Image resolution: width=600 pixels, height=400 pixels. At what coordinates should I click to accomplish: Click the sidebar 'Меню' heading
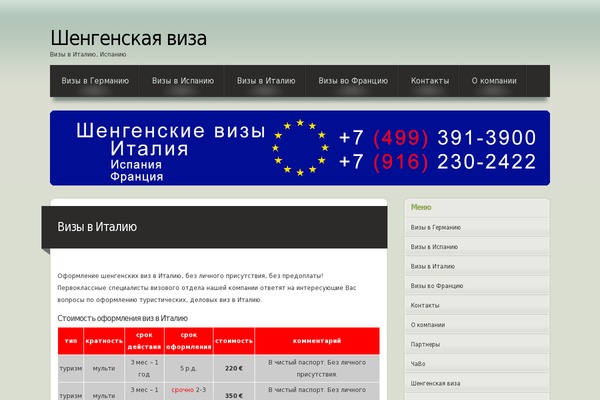pyautogui.click(x=421, y=207)
